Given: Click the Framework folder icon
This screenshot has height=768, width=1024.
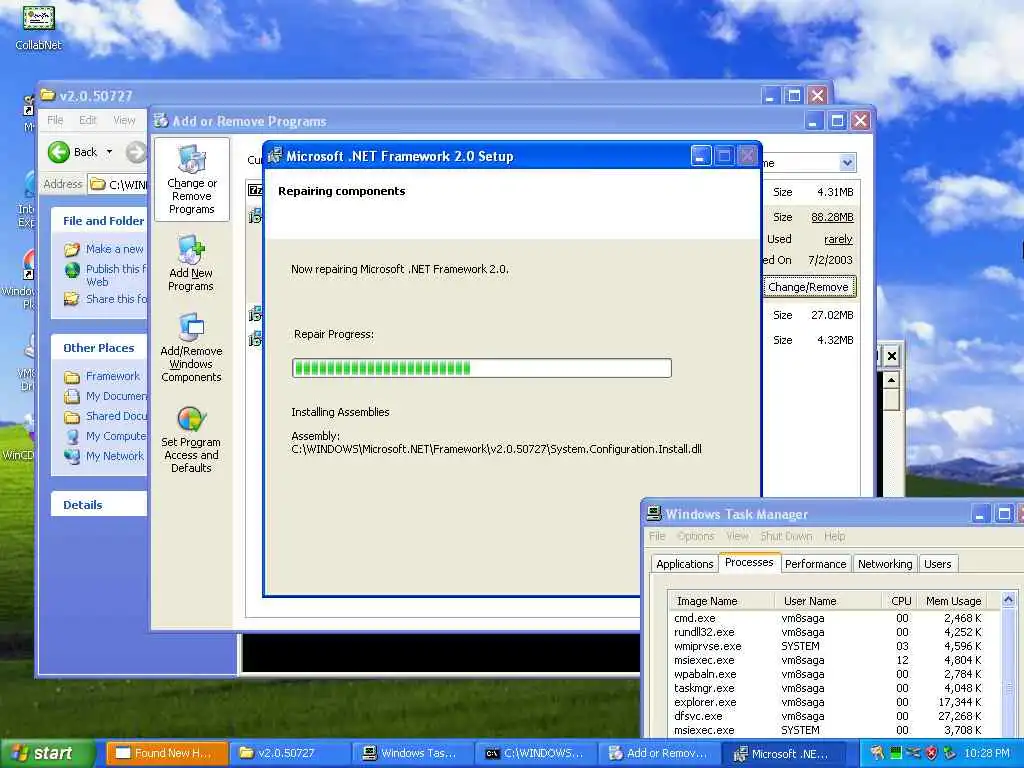Looking at the screenshot, I should [72, 377].
